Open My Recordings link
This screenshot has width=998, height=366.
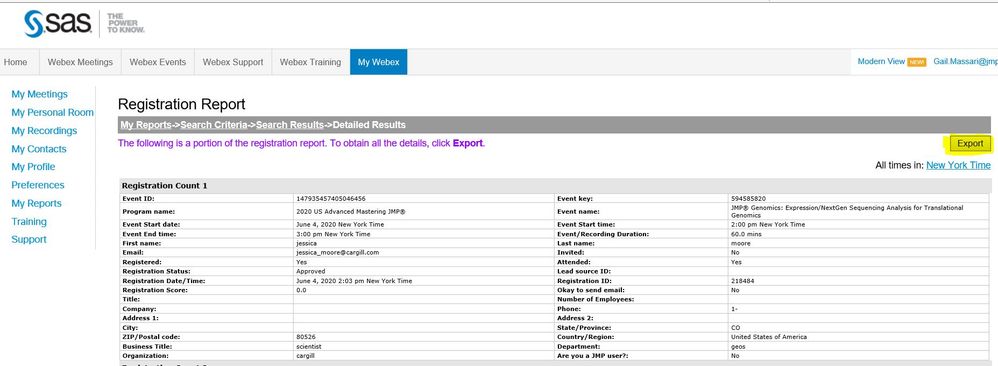point(44,130)
